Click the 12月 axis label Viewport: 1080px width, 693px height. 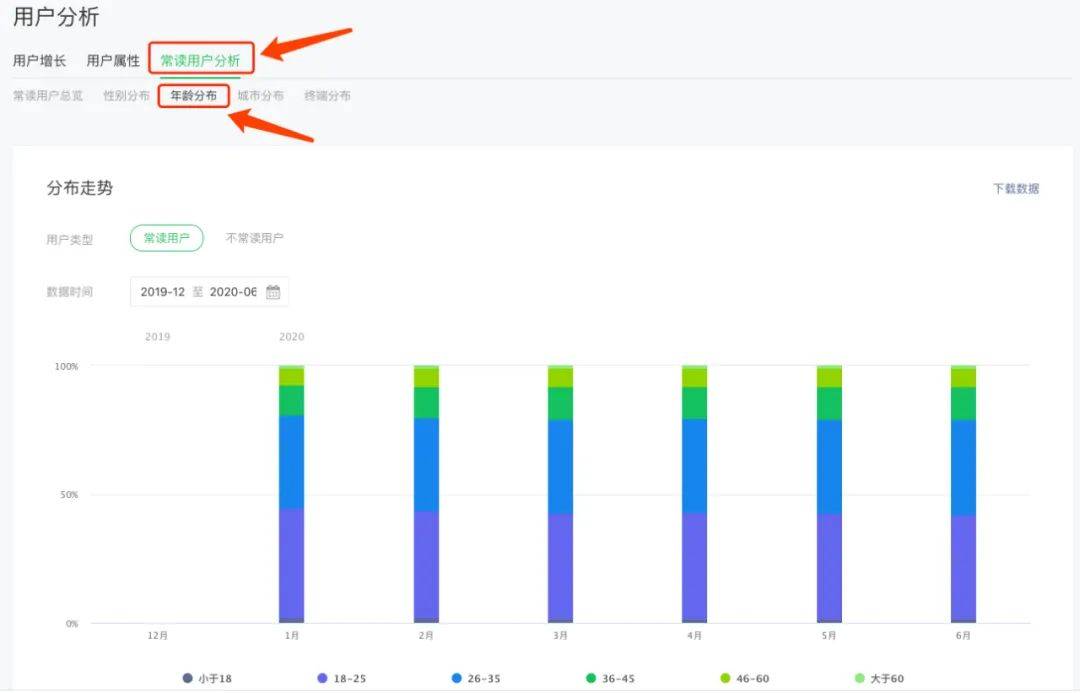[x=158, y=636]
